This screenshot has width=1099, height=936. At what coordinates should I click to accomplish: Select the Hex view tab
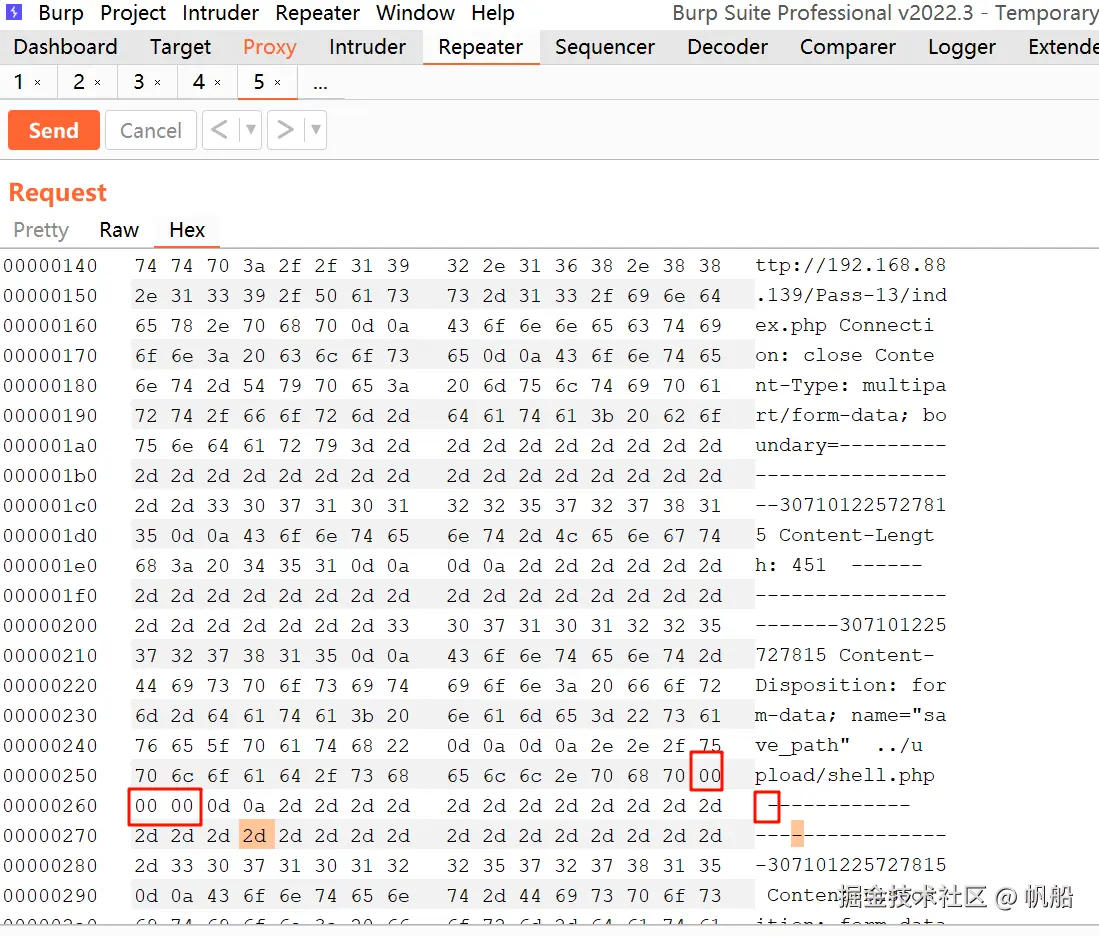coord(187,230)
